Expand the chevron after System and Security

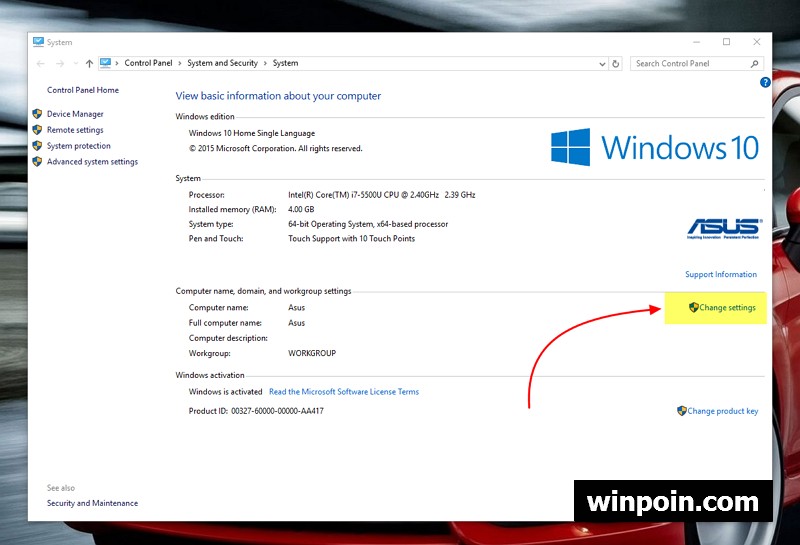coord(265,63)
